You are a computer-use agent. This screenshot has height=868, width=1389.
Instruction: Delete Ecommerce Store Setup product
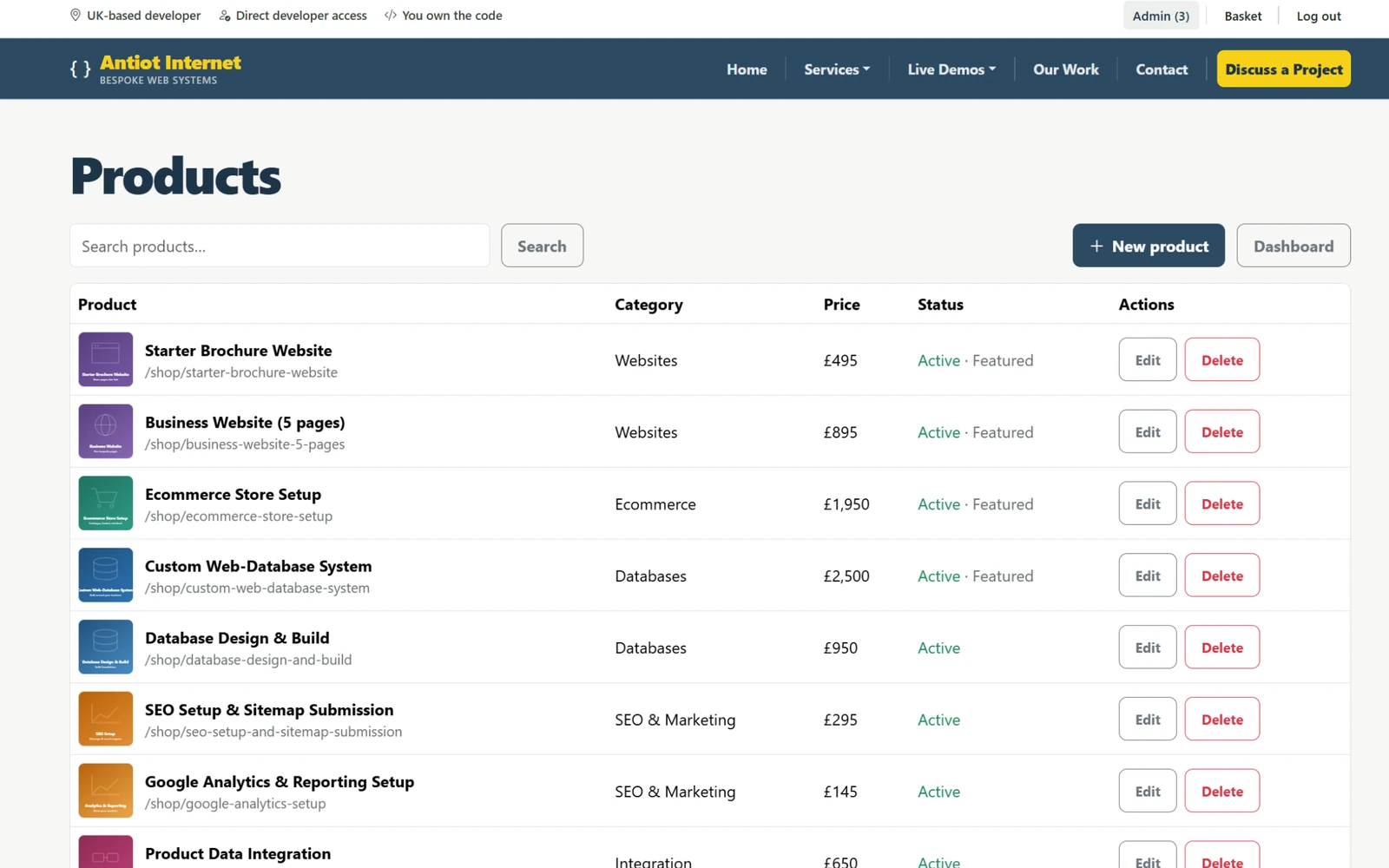[1222, 503]
